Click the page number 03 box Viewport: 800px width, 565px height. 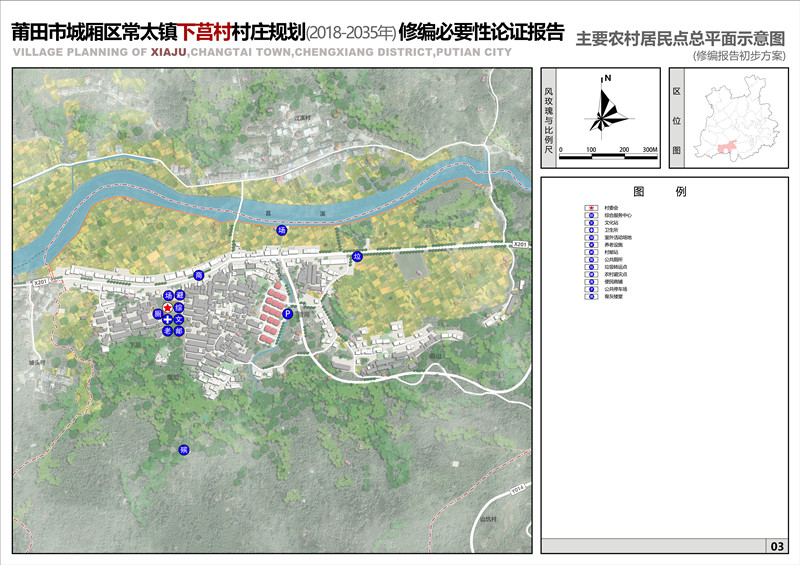[x=776, y=546]
